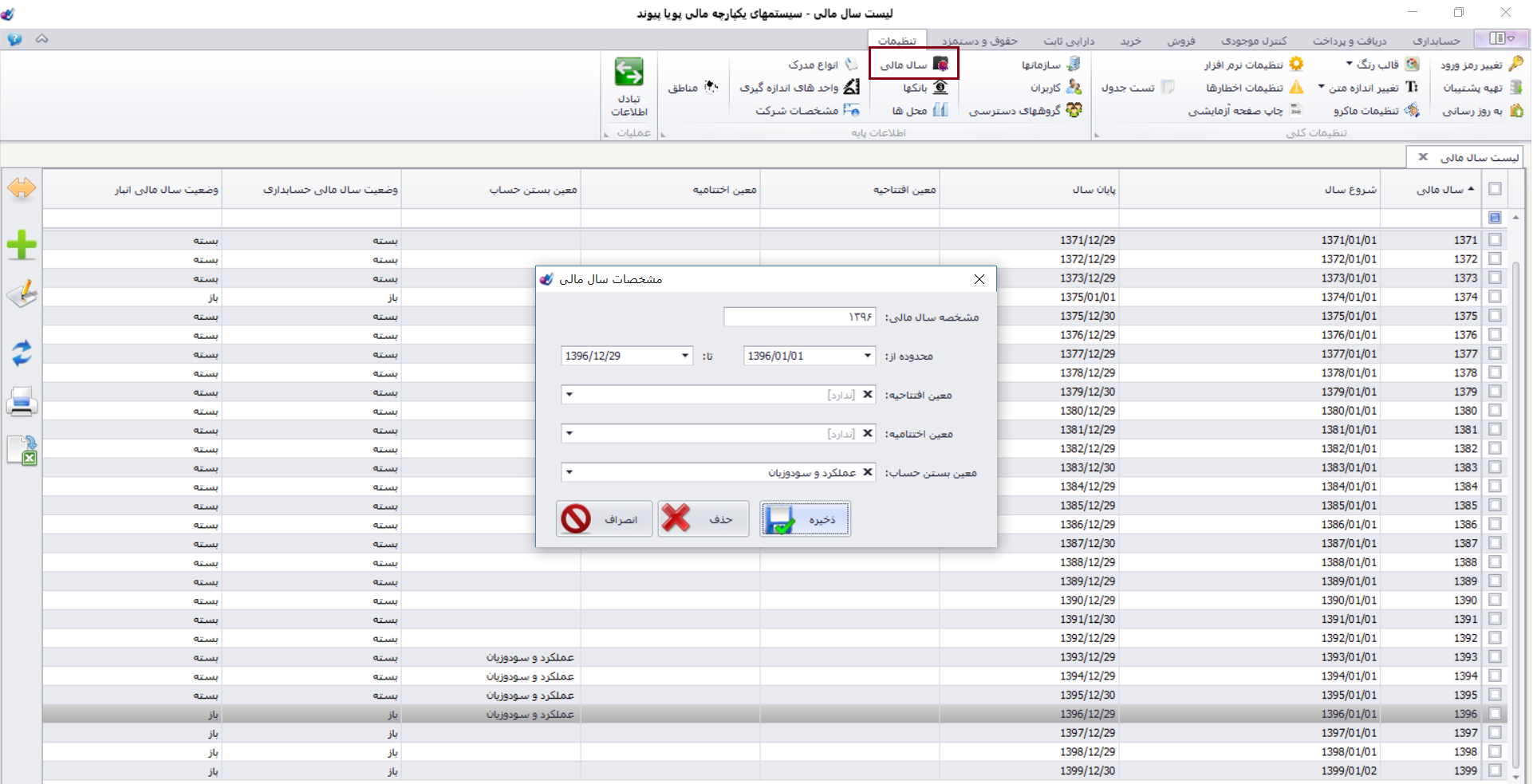Tick the checkbox for year 1396

coord(1495,714)
